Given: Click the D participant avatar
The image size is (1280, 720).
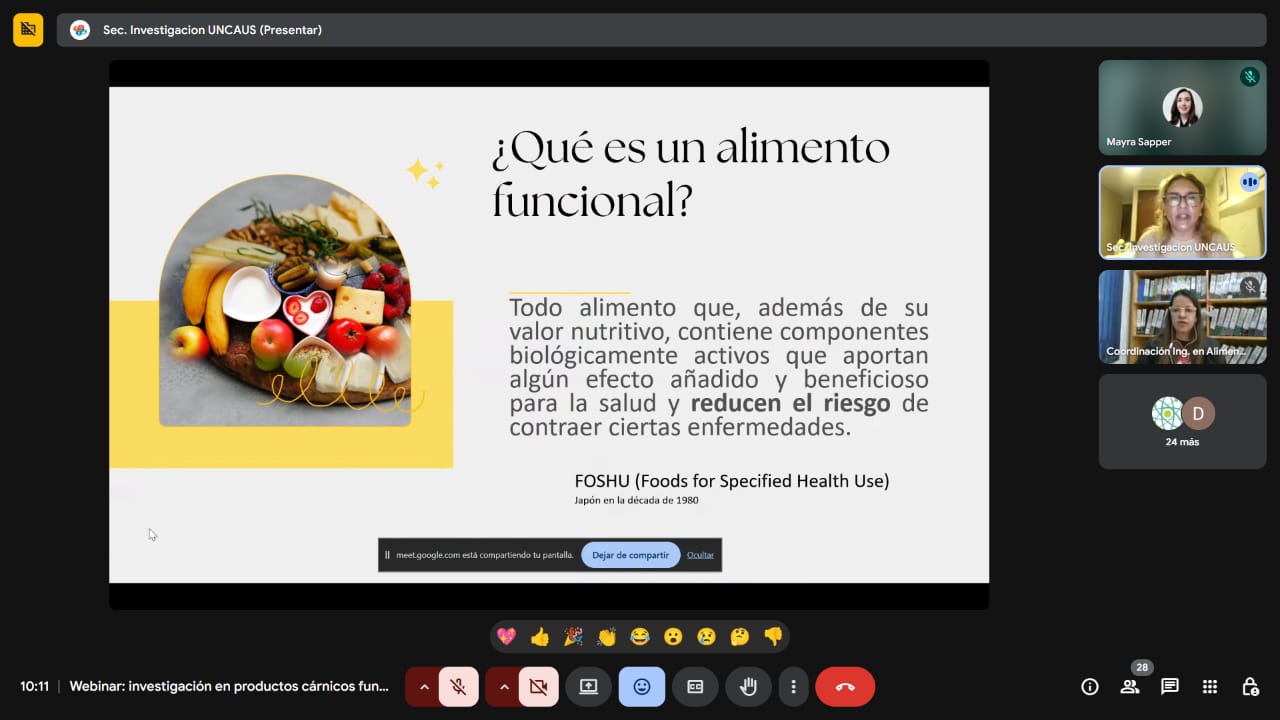Looking at the screenshot, I should [x=1198, y=413].
